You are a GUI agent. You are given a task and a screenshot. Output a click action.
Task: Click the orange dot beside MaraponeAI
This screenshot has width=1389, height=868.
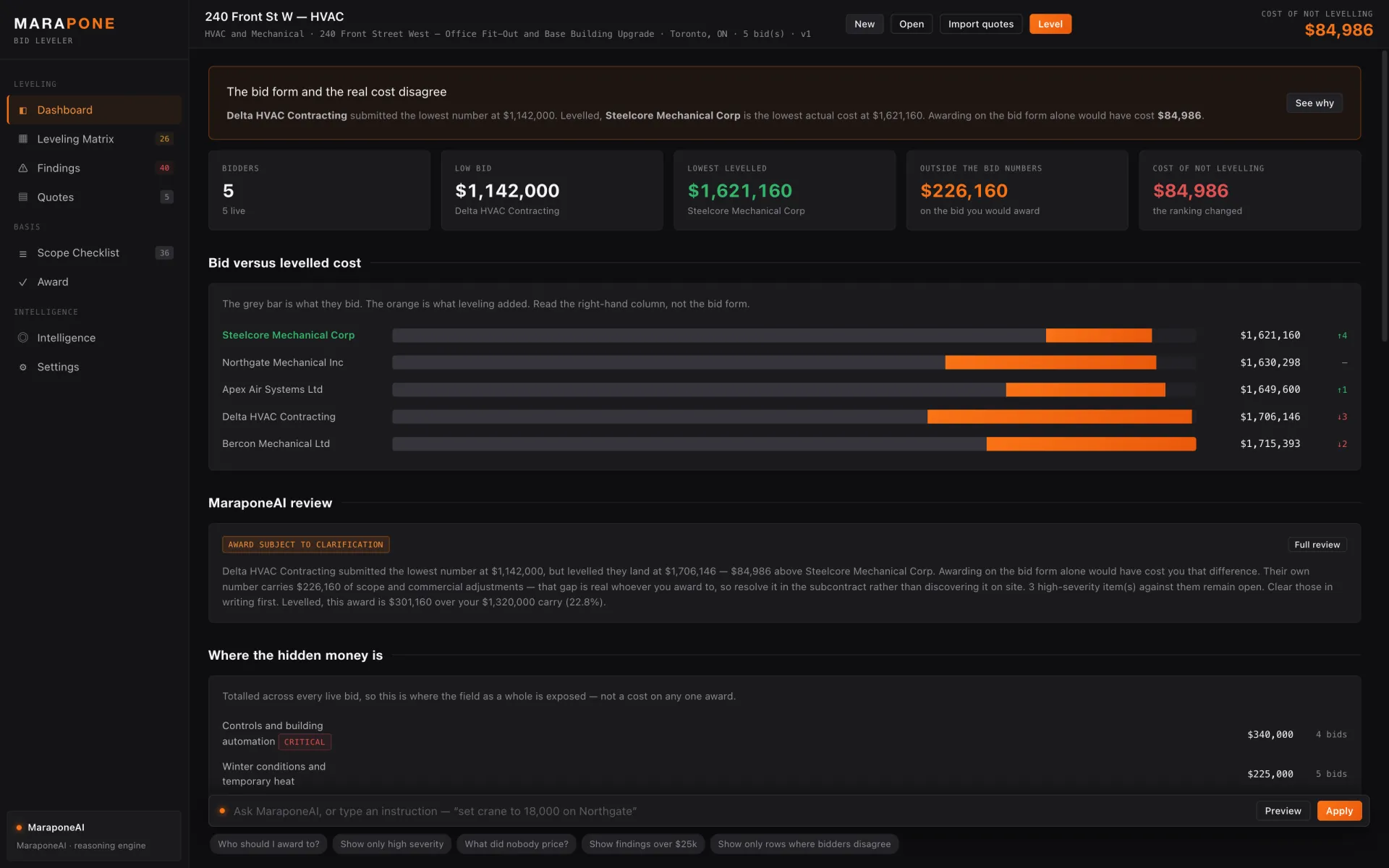tap(19, 827)
